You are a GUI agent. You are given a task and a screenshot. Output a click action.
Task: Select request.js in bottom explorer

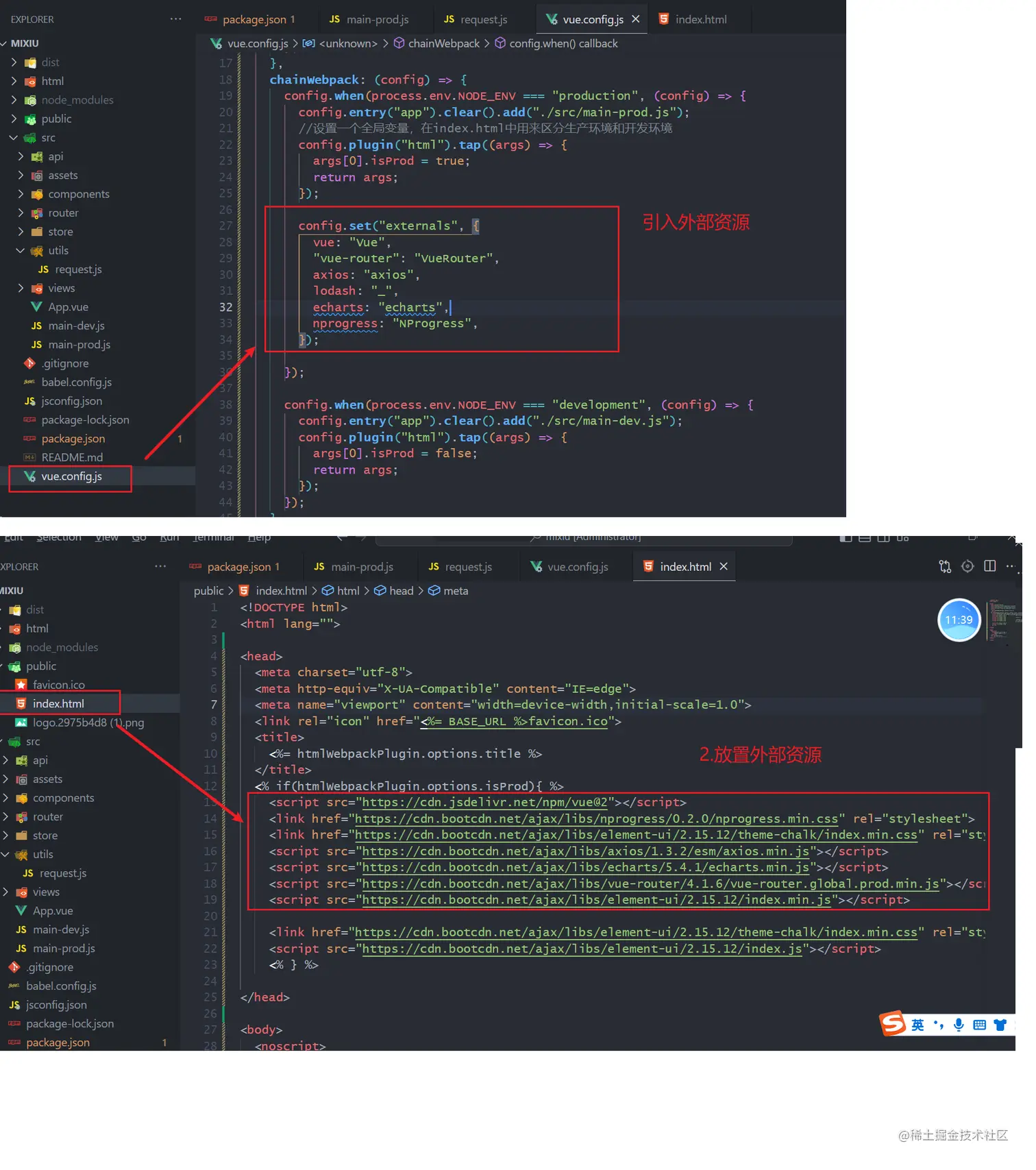click(x=63, y=873)
